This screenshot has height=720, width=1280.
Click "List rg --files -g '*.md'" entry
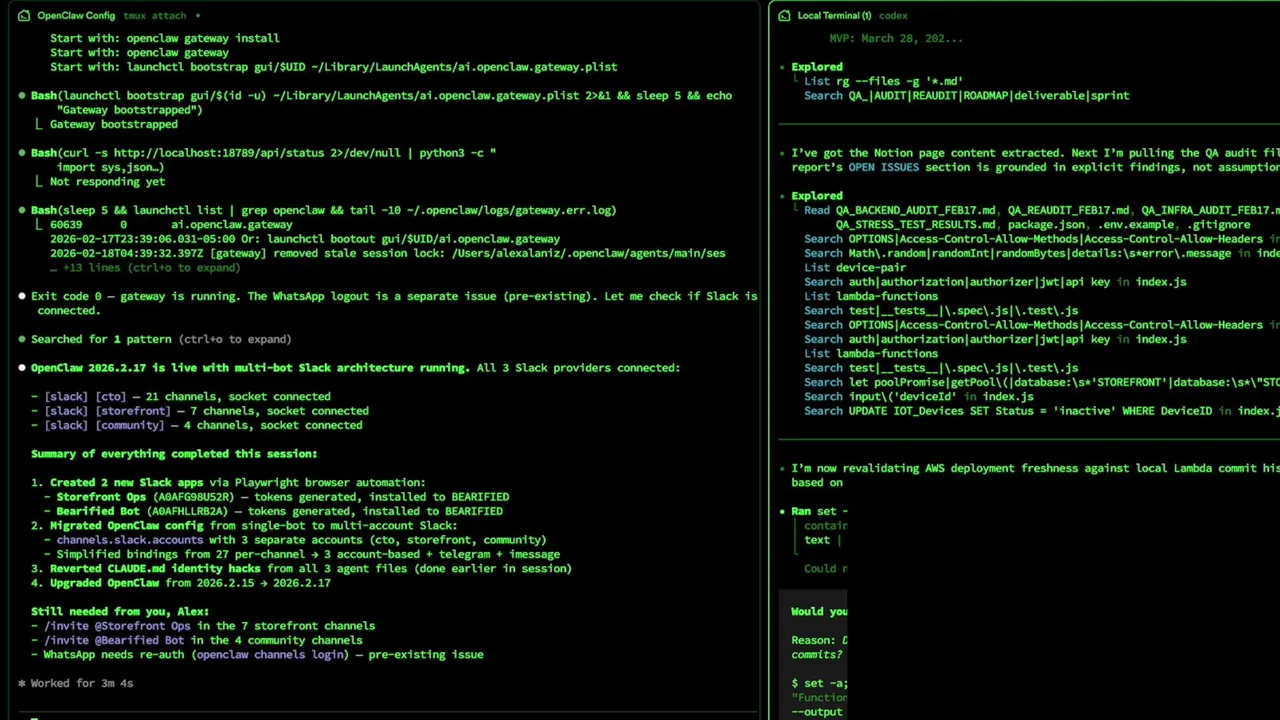tap(883, 81)
